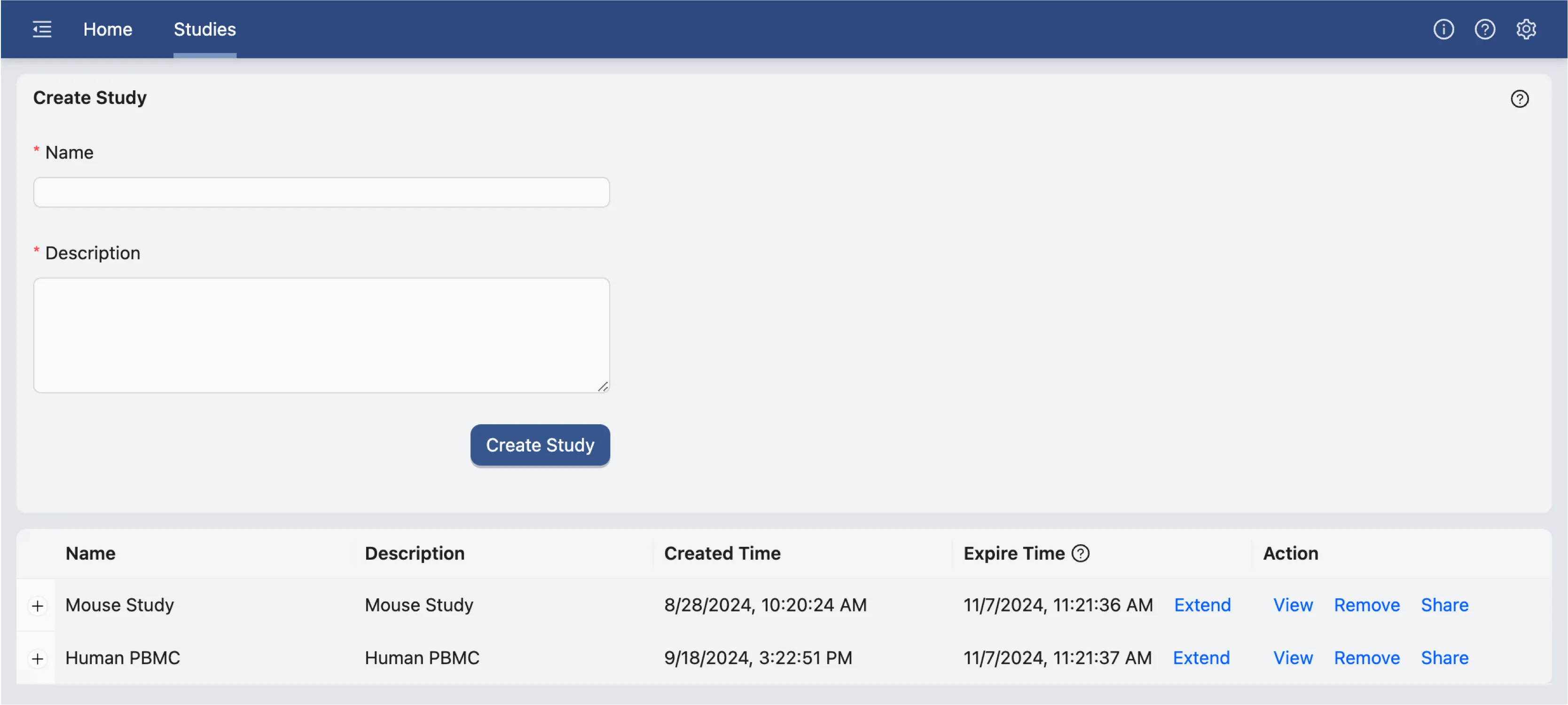Remove the Human PBMC study

coord(1366,658)
